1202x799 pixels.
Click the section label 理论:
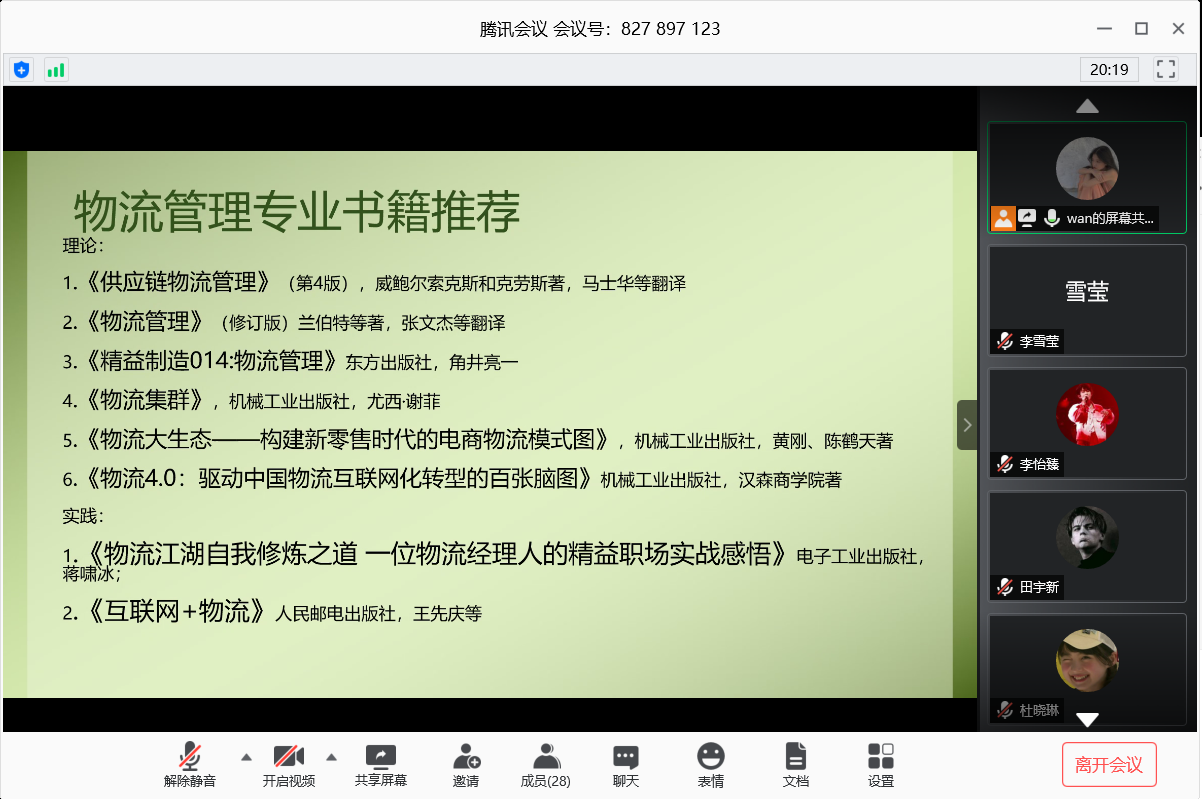pos(83,245)
